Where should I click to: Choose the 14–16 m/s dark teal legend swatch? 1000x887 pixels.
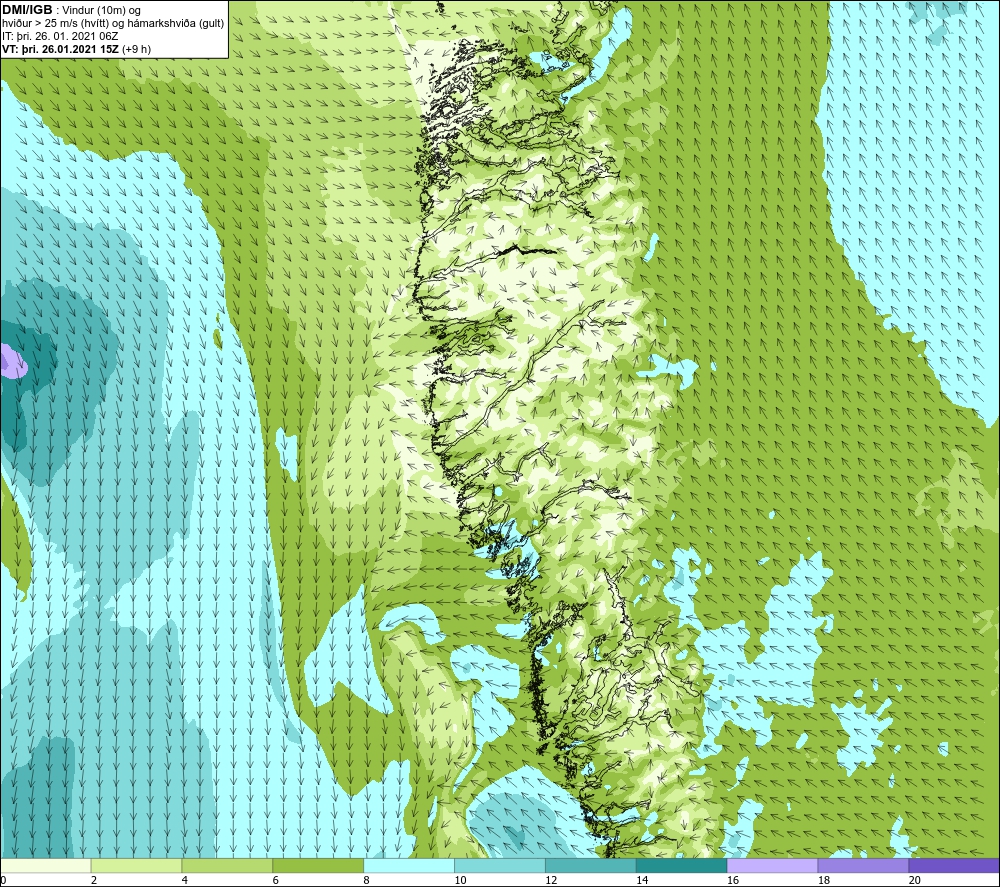coord(681,866)
